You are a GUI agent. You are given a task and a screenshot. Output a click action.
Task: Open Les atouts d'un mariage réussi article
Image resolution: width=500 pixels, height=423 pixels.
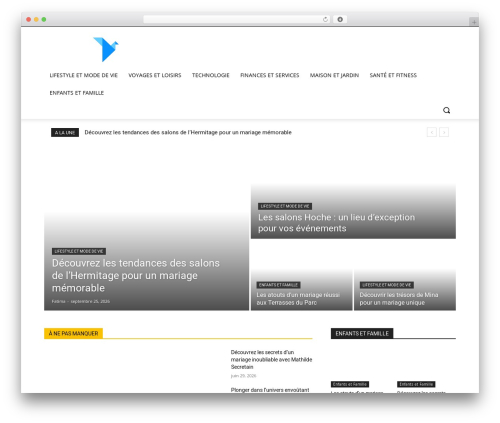(x=298, y=299)
